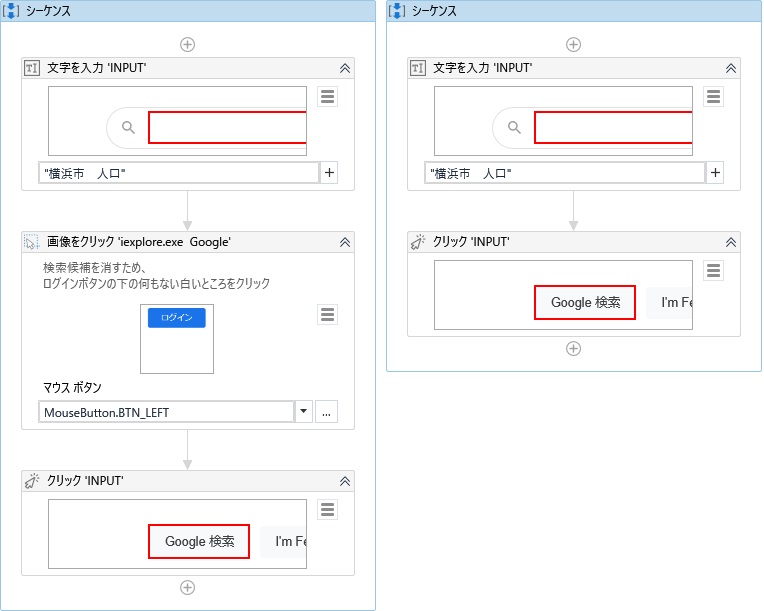Click the ログイン button screenshot thumbnail
764x611 pixels.
pyautogui.click(x=177, y=318)
